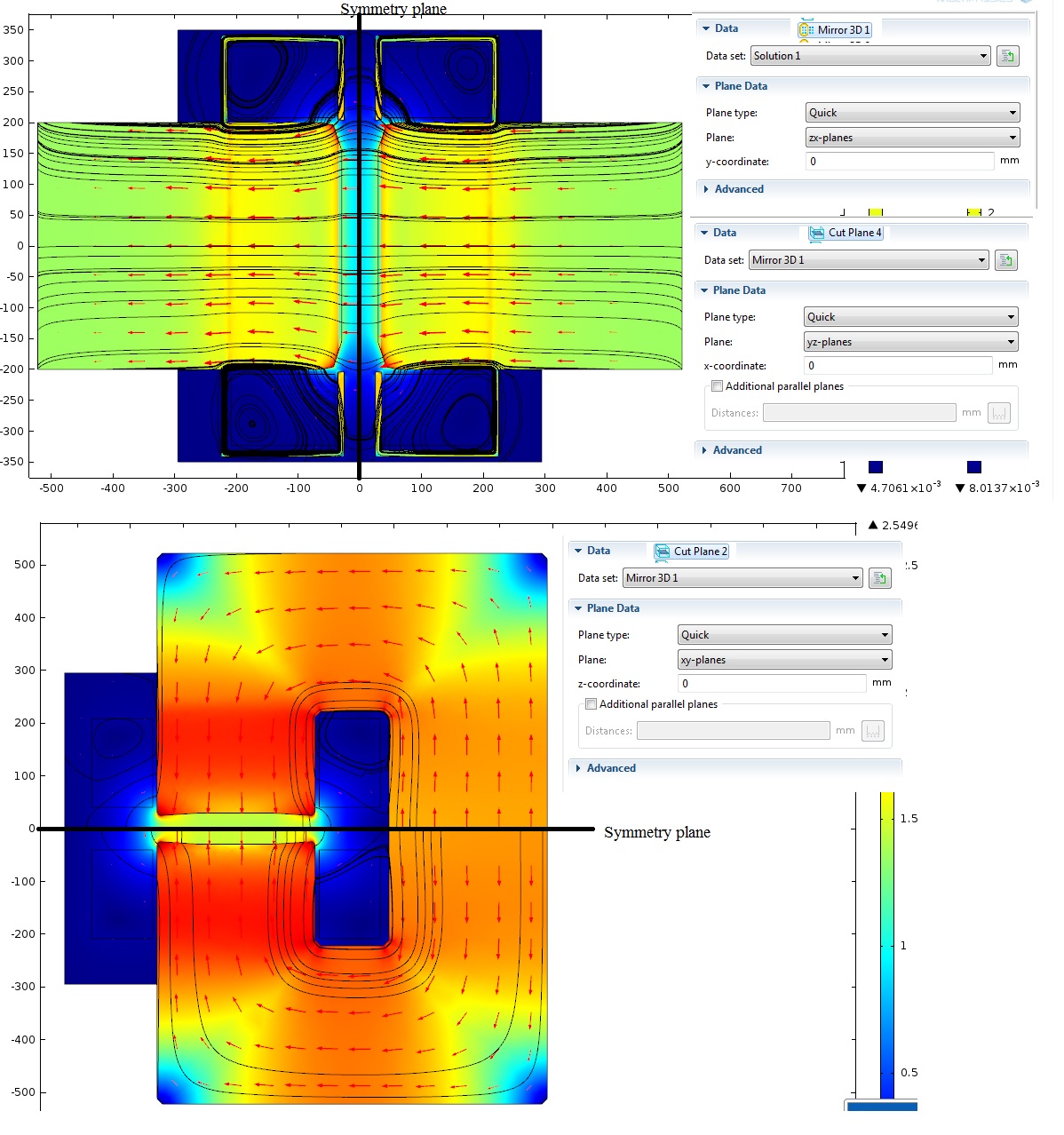Enable Additional parallel planes under x-coordinate
Image resolution: width=1064 pixels, height=1135 pixels.
pos(717,386)
